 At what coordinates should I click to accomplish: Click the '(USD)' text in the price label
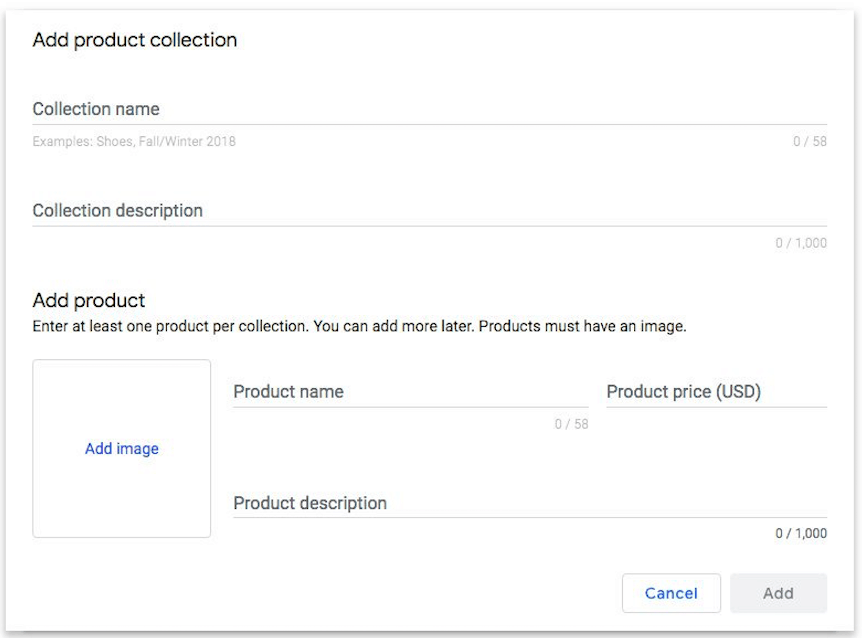pyautogui.click(x=738, y=392)
